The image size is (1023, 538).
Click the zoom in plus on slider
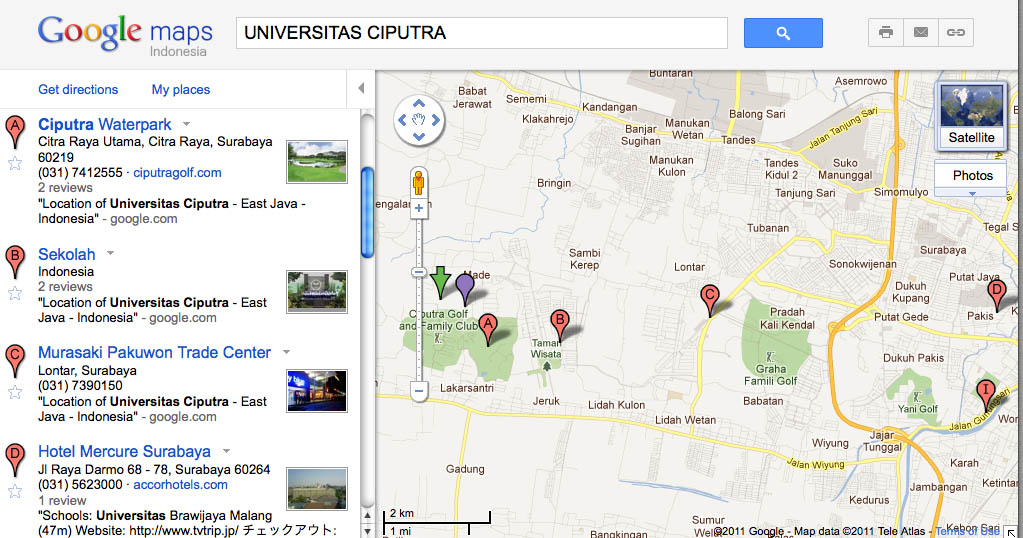point(419,209)
